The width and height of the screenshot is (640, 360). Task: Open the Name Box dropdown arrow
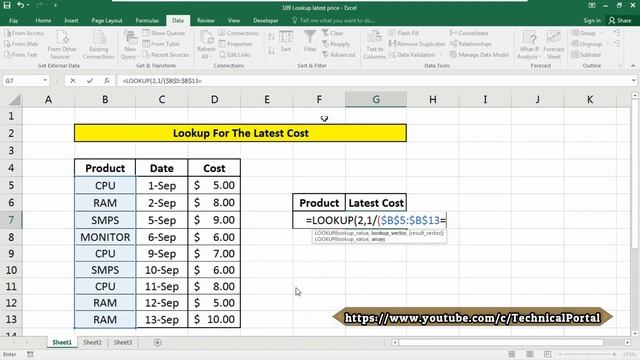coord(45,81)
